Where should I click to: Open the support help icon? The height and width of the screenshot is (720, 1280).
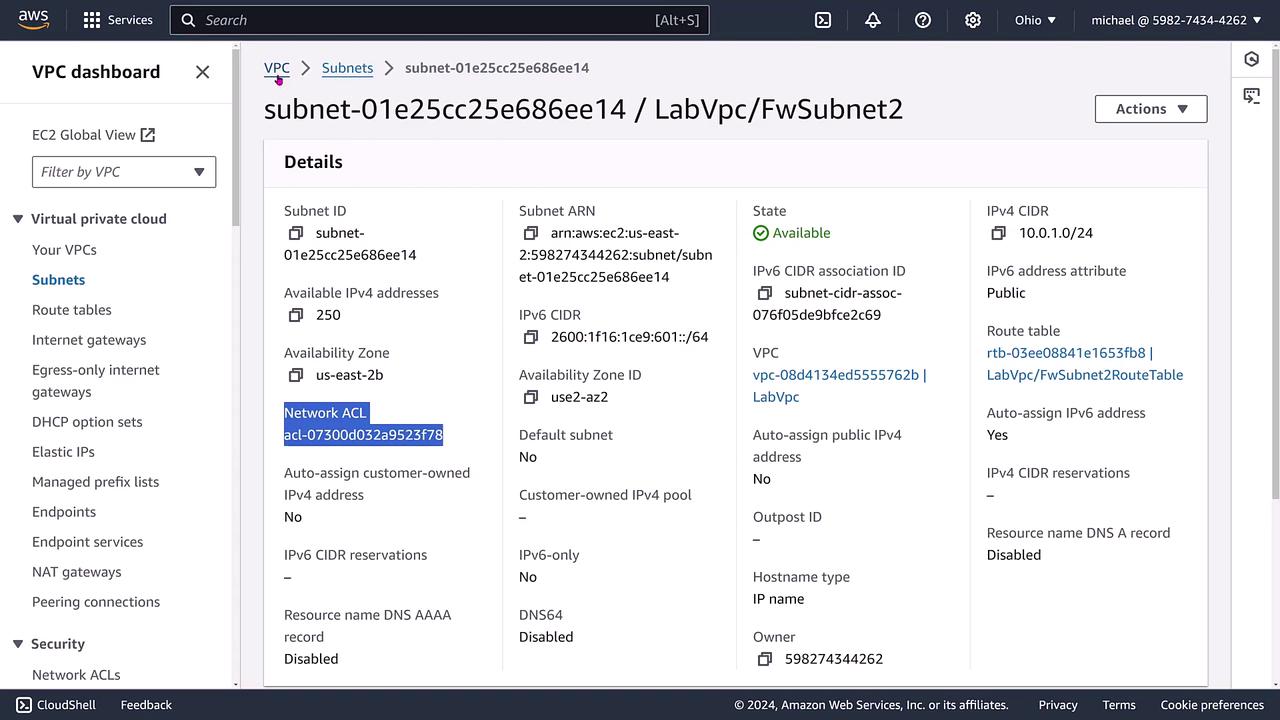(x=923, y=20)
